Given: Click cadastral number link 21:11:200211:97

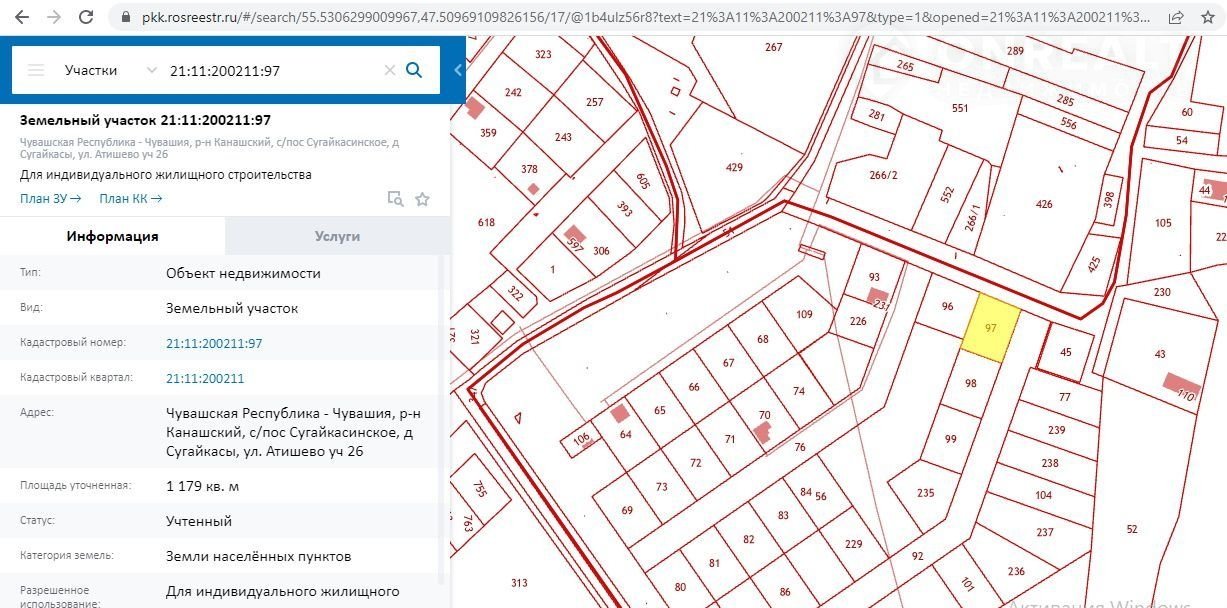Looking at the screenshot, I should (214, 343).
